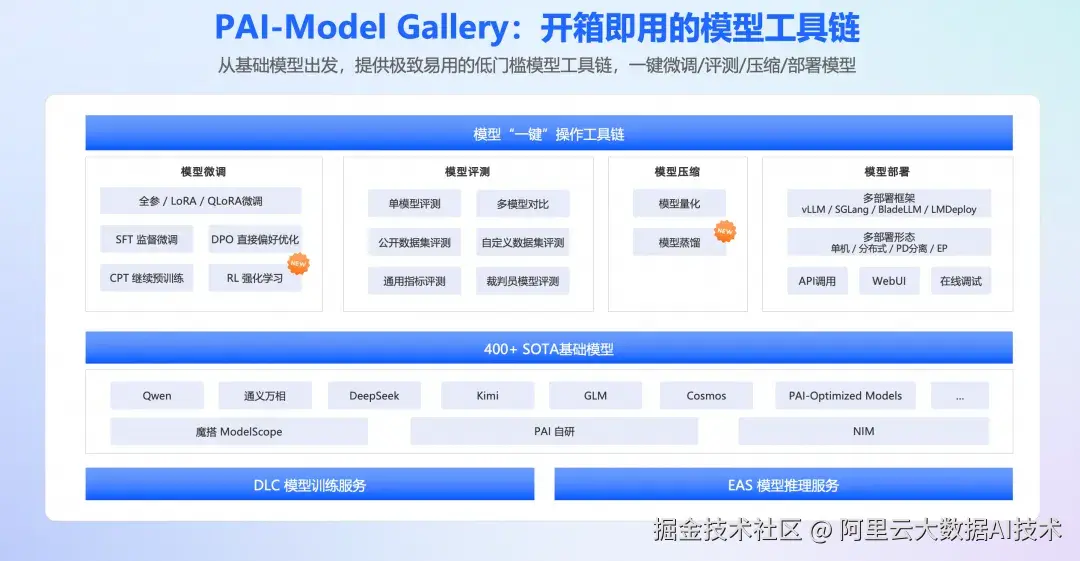This screenshot has width=1080, height=561.
Task: Select the 魔搭 ModelScope box
Action: [x=239, y=431]
